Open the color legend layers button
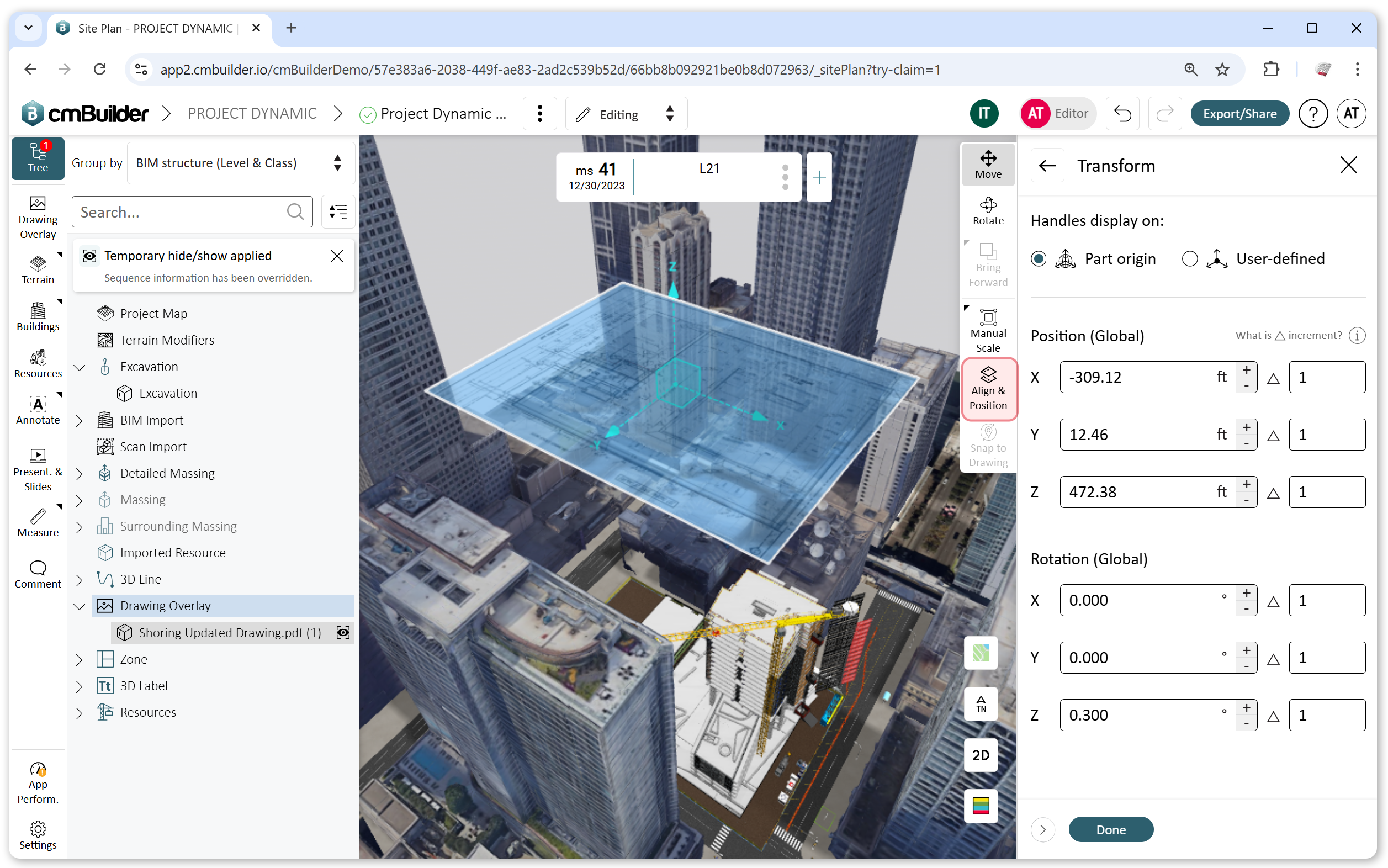The height and width of the screenshot is (868, 1388). click(981, 806)
